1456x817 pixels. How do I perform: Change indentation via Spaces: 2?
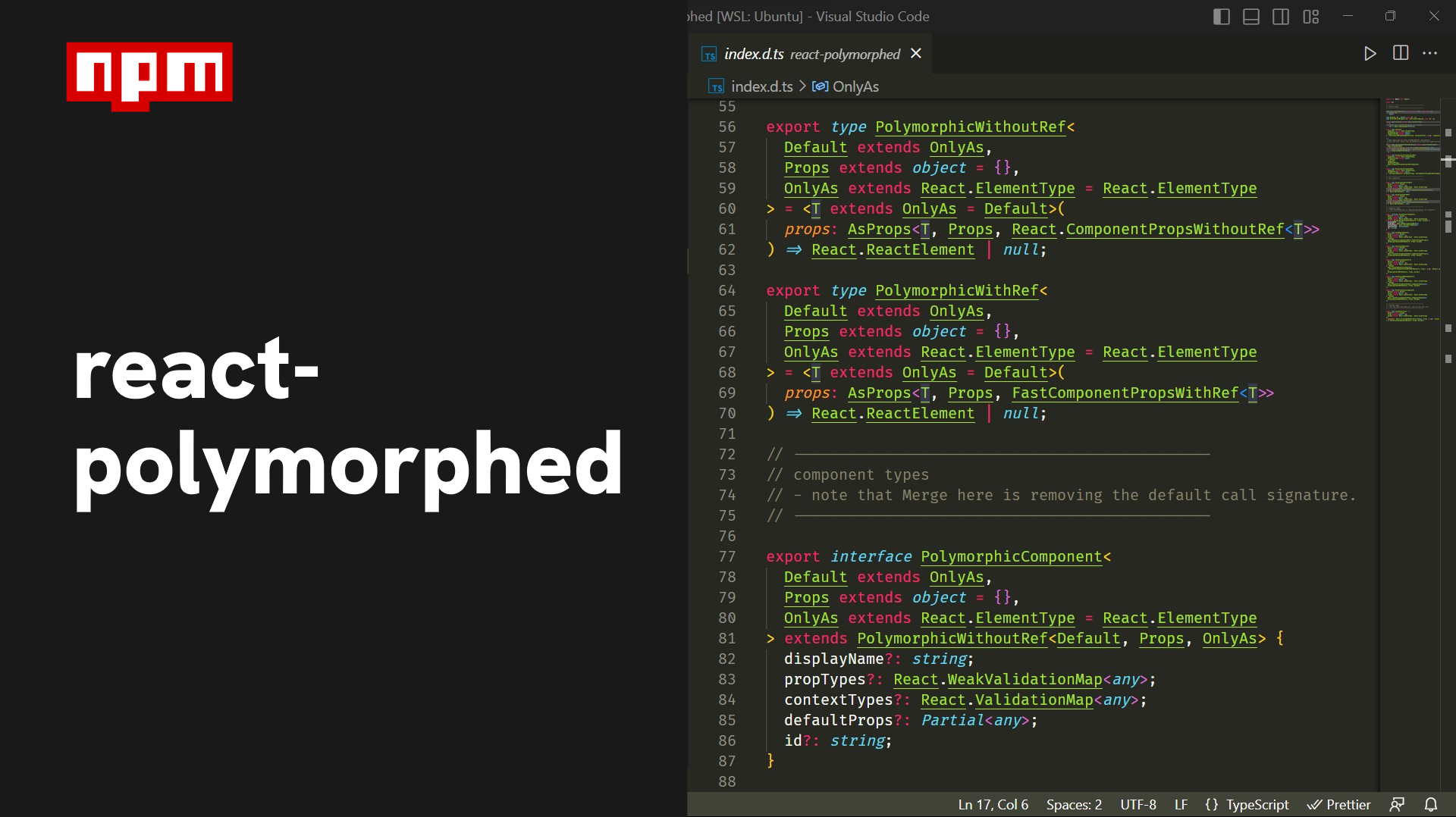click(x=1074, y=804)
